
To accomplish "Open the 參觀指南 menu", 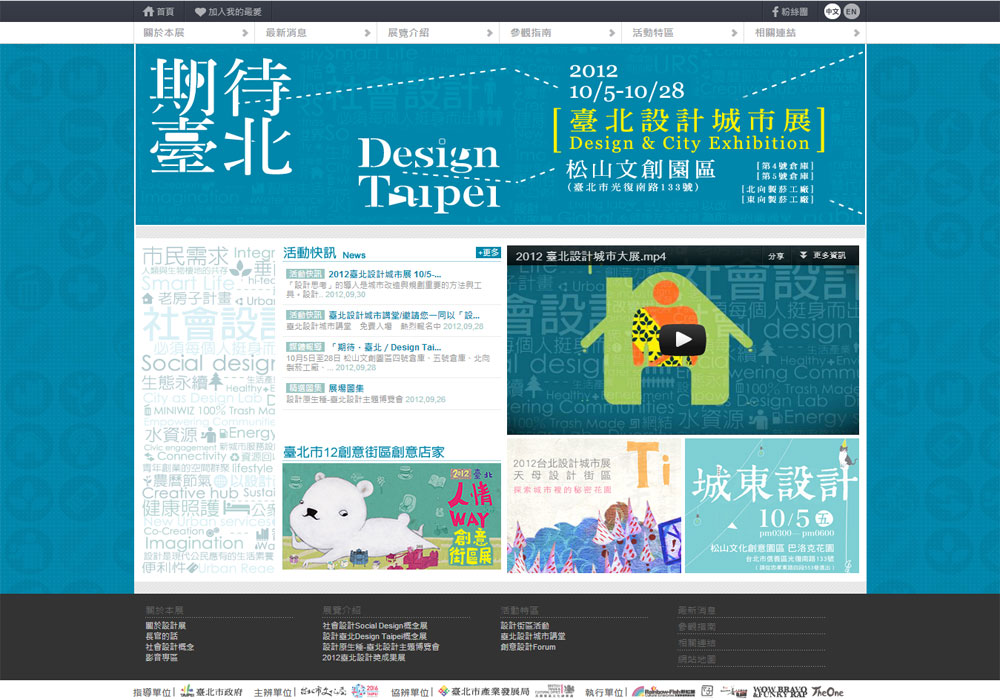I will (x=561, y=33).
